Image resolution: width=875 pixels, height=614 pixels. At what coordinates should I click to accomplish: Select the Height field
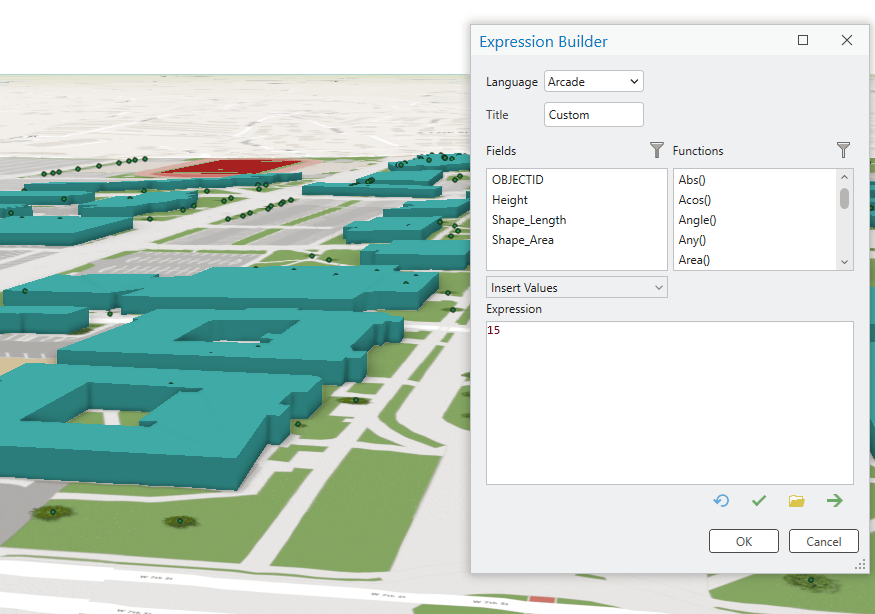pos(510,199)
